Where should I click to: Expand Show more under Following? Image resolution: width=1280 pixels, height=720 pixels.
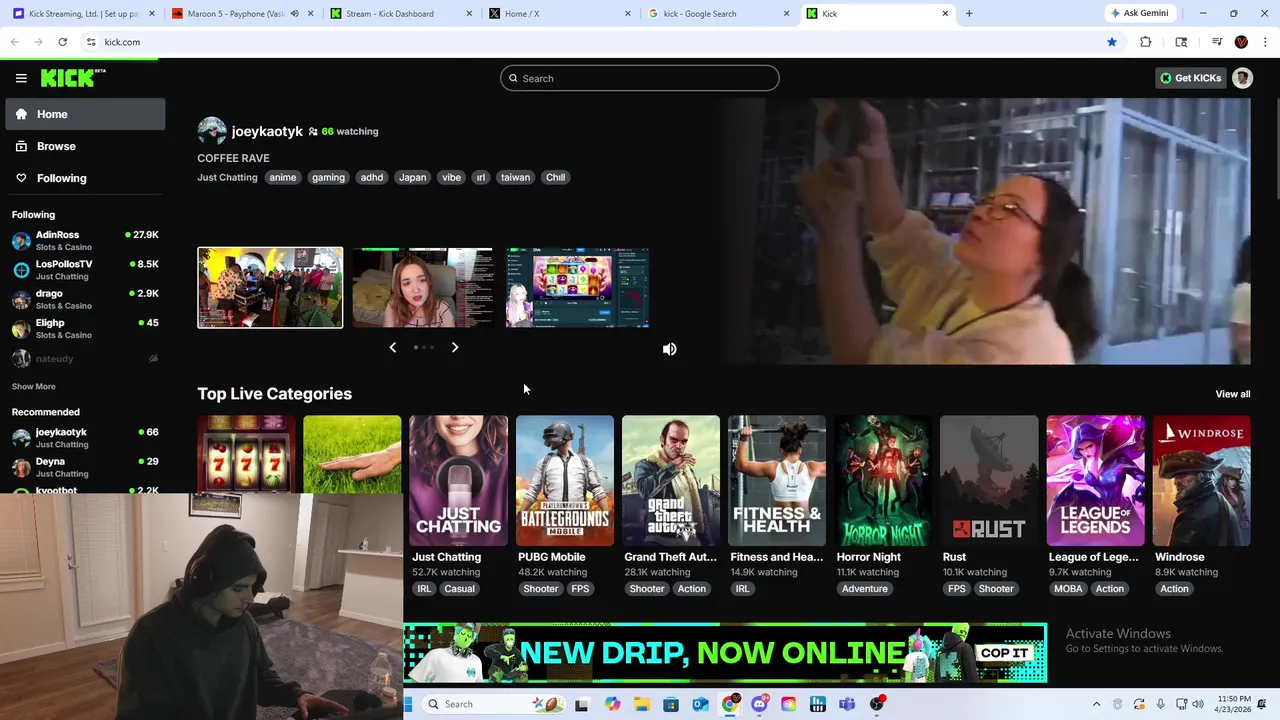point(34,386)
